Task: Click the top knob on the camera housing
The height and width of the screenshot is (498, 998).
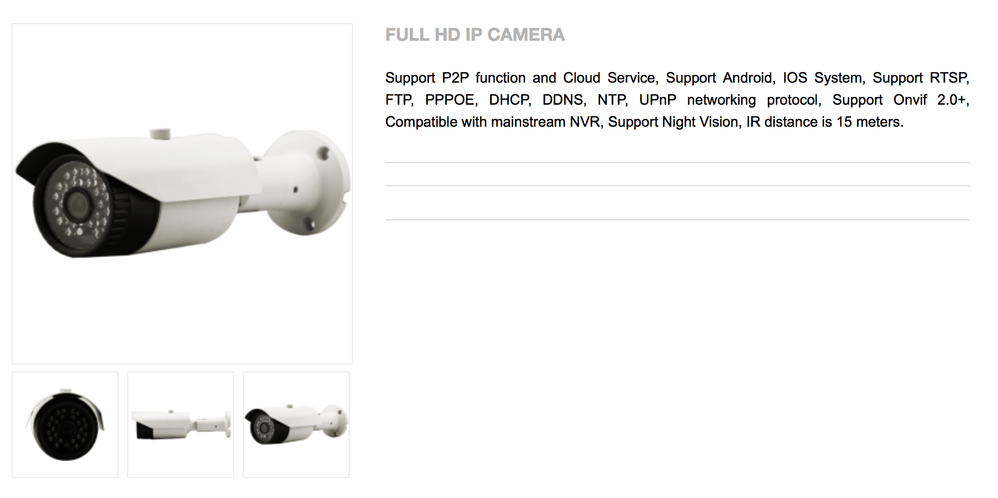Action: tap(160, 133)
